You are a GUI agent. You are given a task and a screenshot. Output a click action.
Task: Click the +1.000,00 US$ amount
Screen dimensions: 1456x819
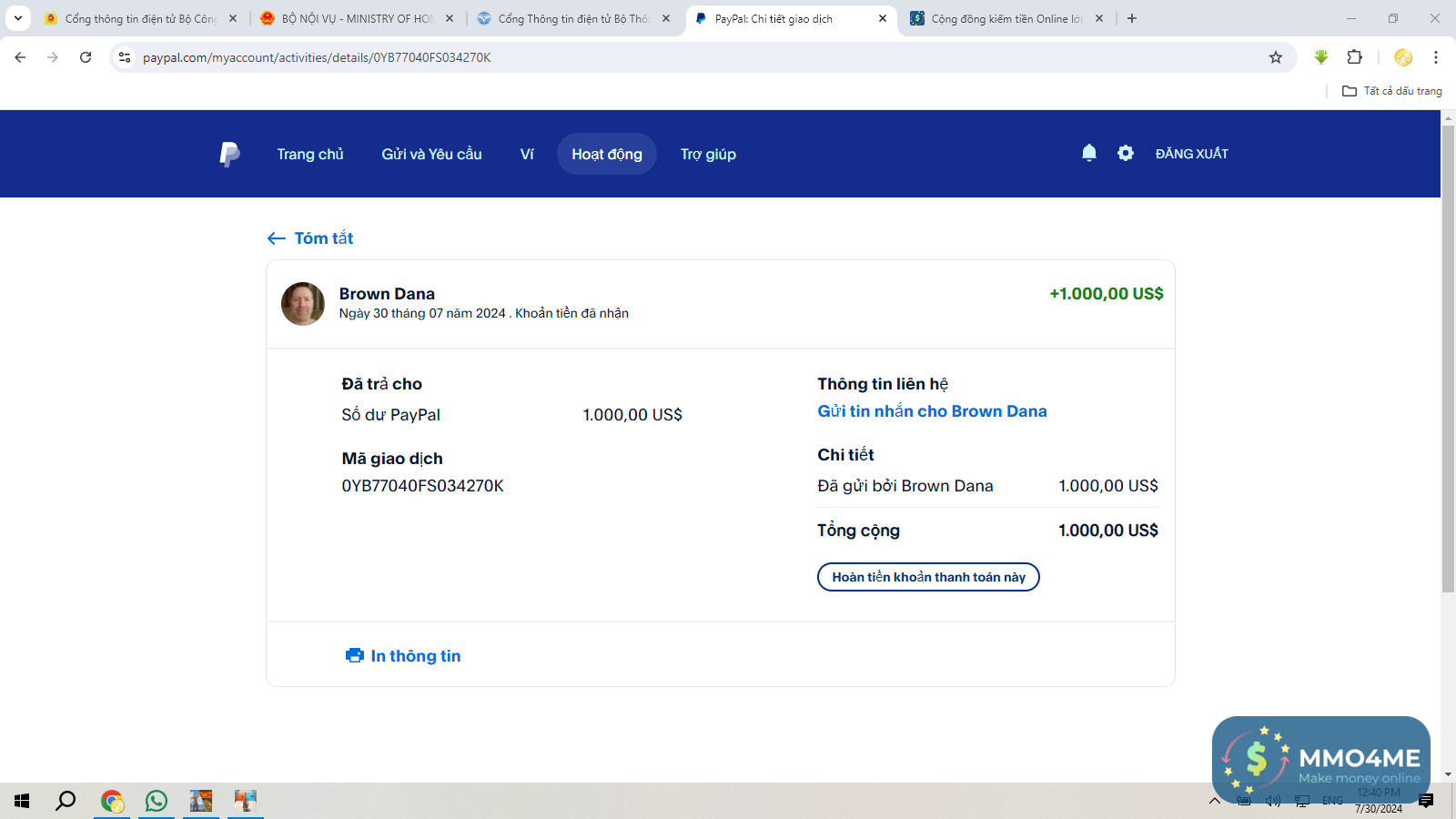pos(1107,294)
